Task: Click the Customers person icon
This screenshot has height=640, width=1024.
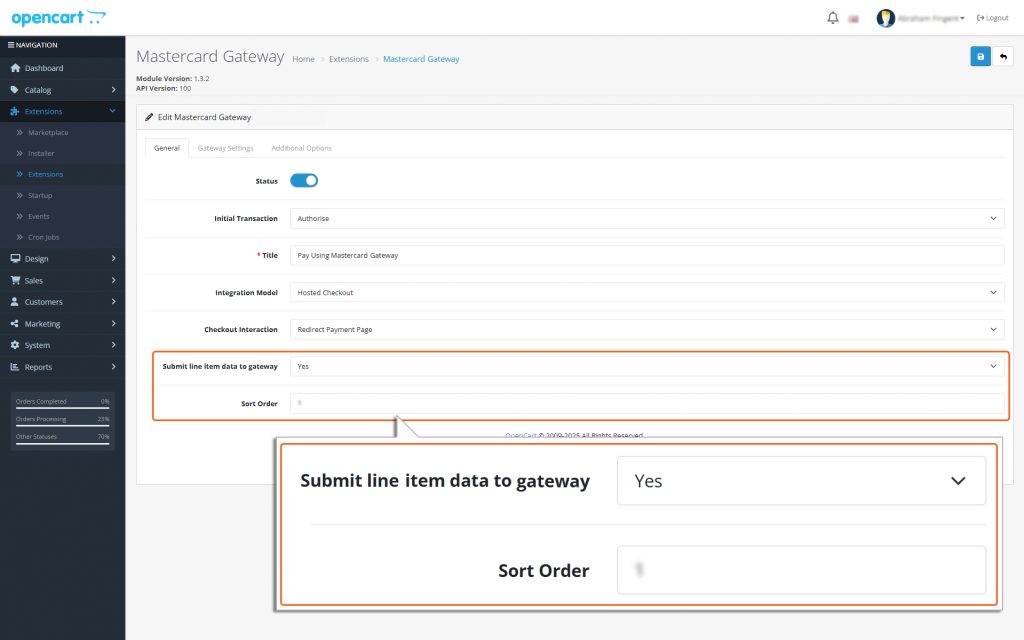Action: pyautogui.click(x=14, y=302)
